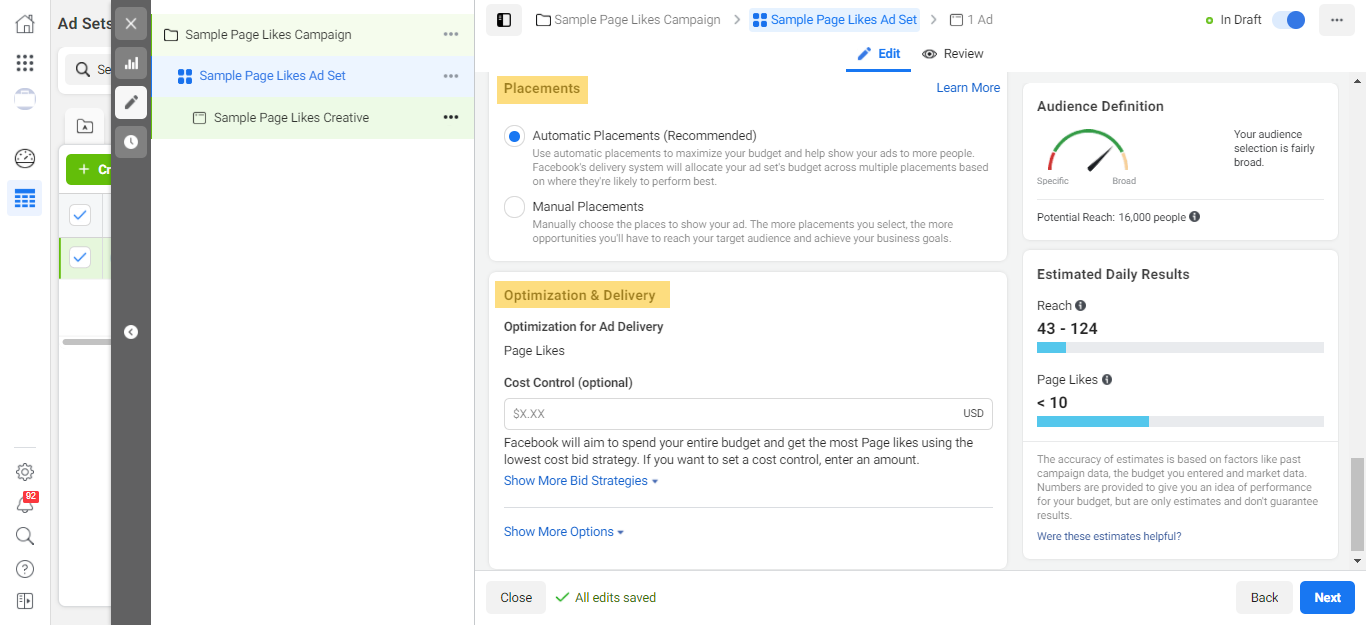This screenshot has width=1366, height=625.
Task: Click the Potential Reach info icon
Action: pyautogui.click(x=1195, y=217)
